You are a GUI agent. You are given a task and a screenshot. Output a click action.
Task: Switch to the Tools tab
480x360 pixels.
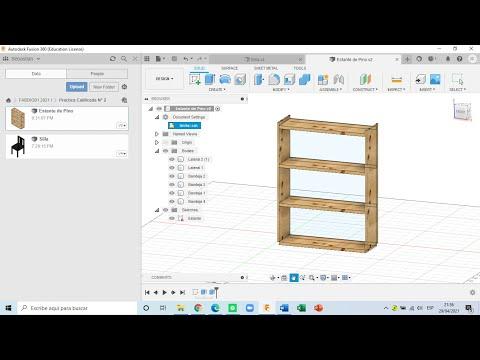point(300,68)
